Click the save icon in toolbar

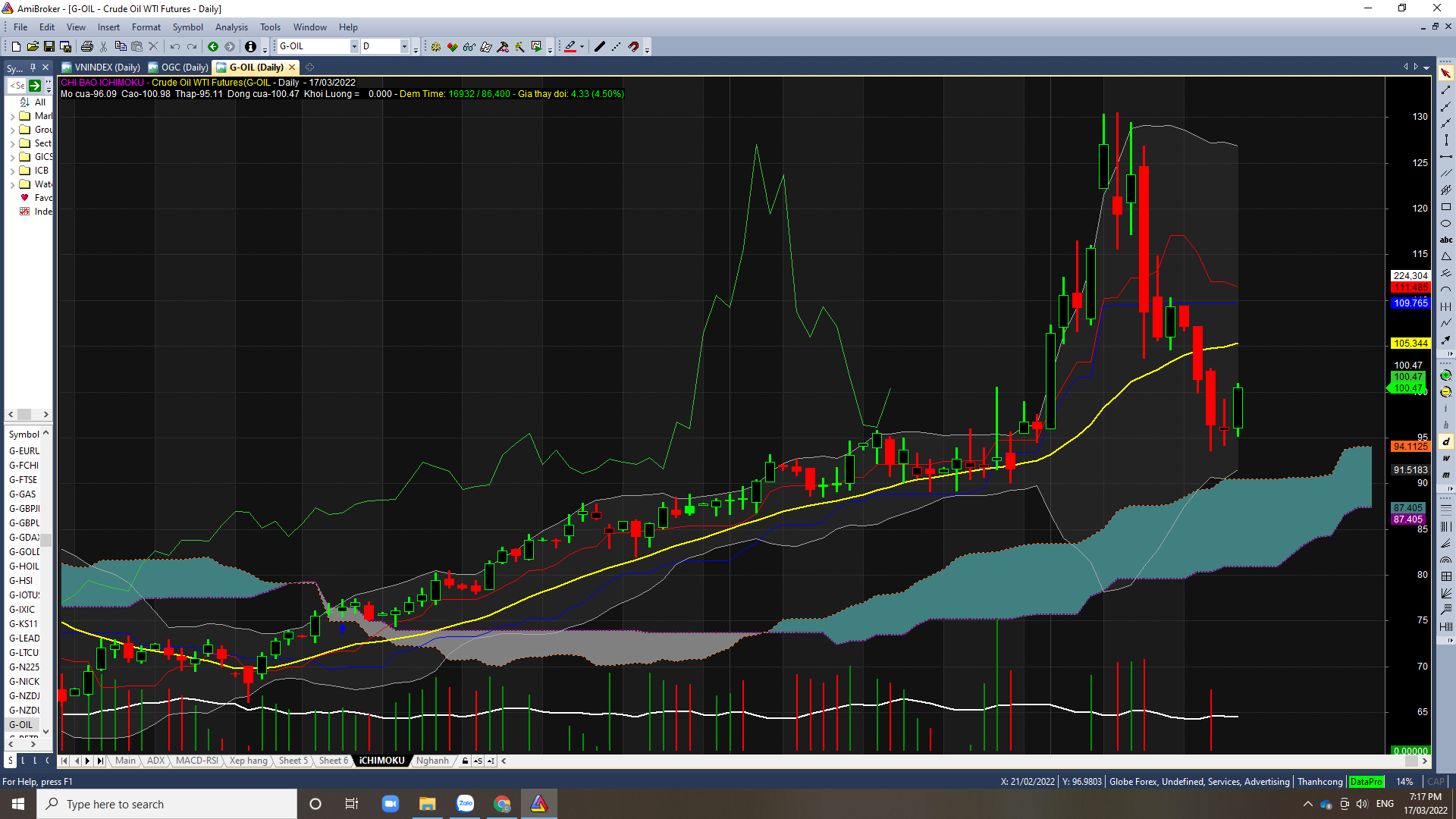coord(49,47)
